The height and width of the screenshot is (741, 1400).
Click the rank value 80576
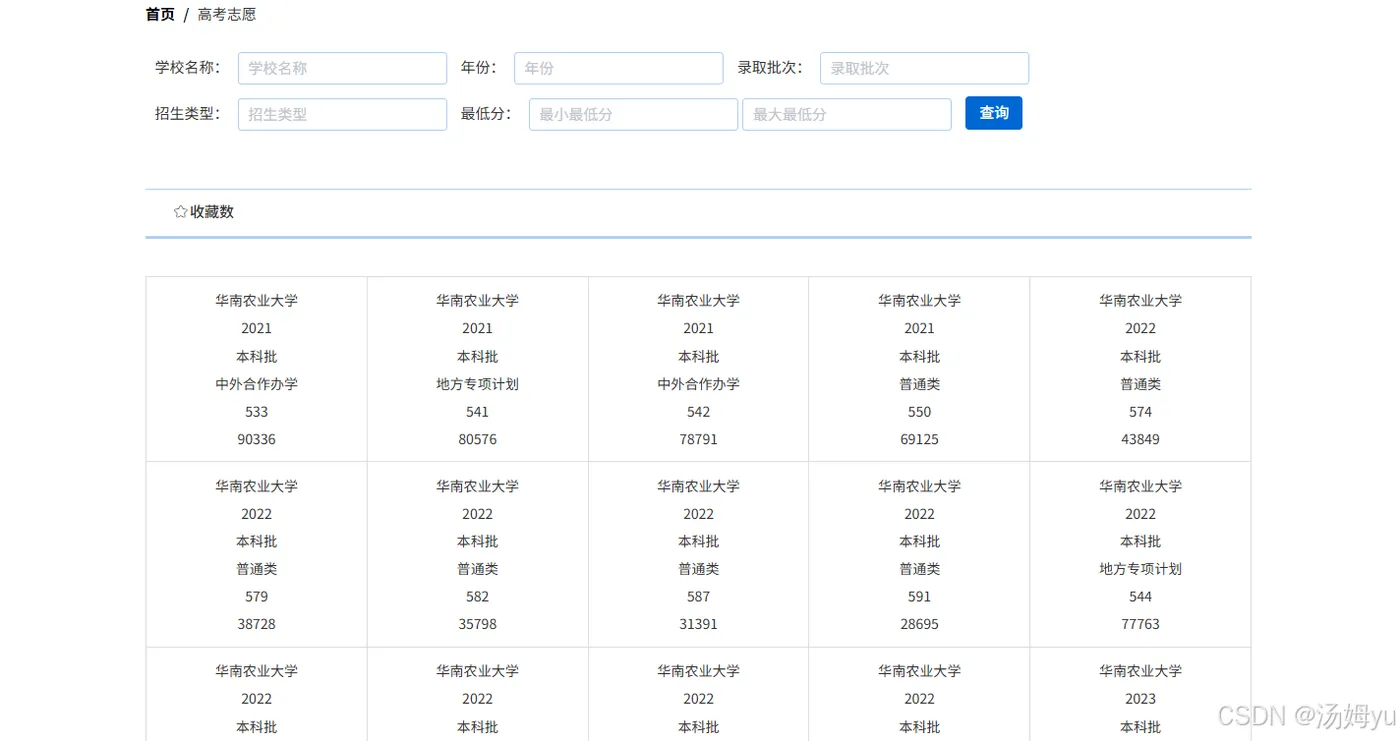coord(477,439)
